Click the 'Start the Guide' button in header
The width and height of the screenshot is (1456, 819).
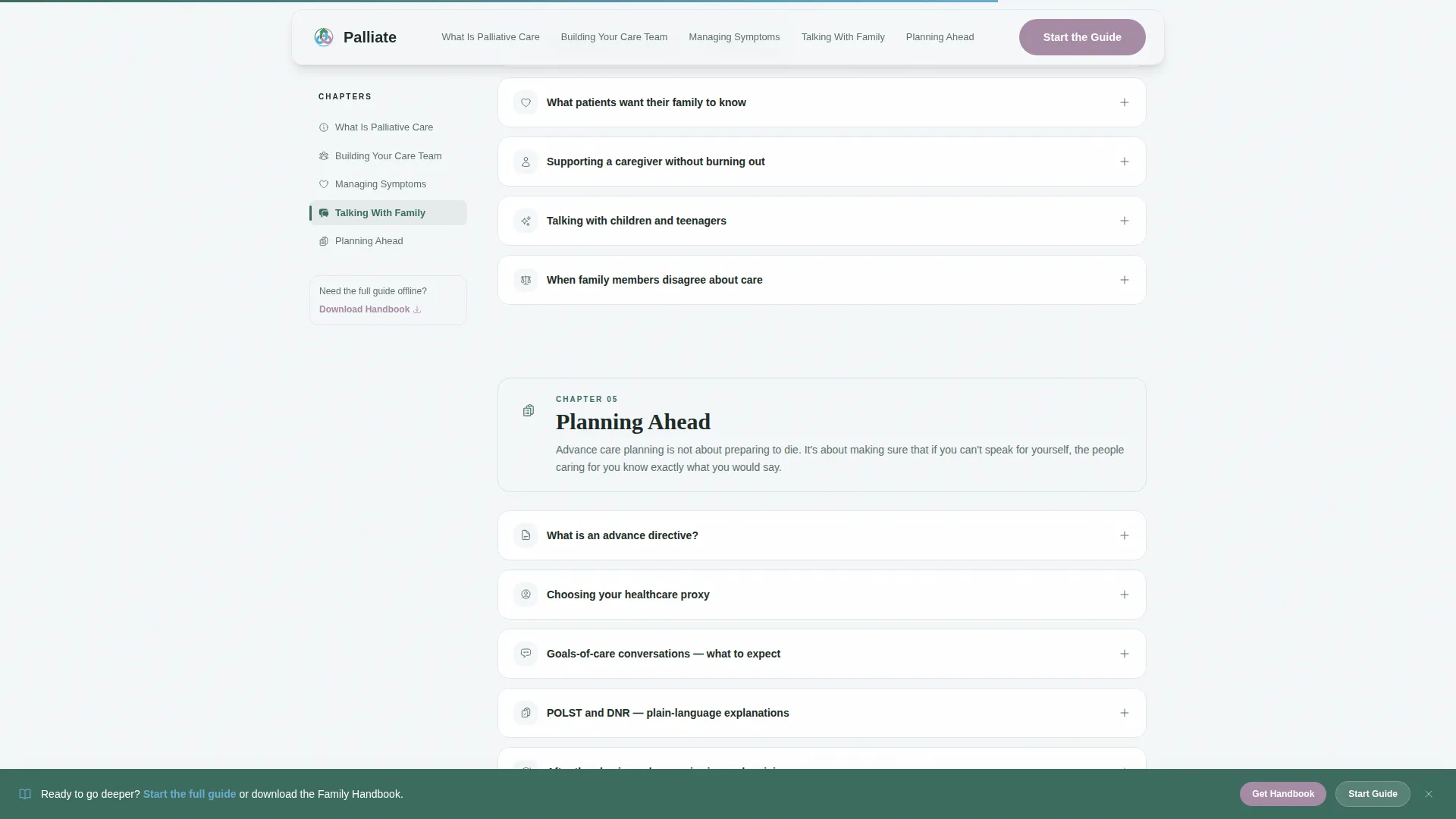pyautogui.click(x=1082, y=37)
